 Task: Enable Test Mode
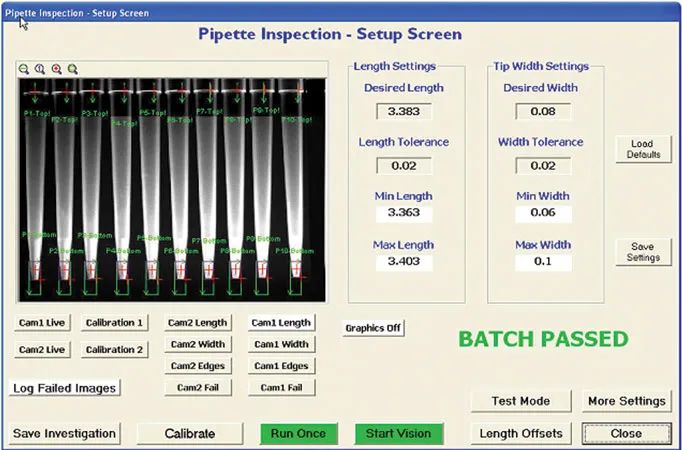point(520,401)
